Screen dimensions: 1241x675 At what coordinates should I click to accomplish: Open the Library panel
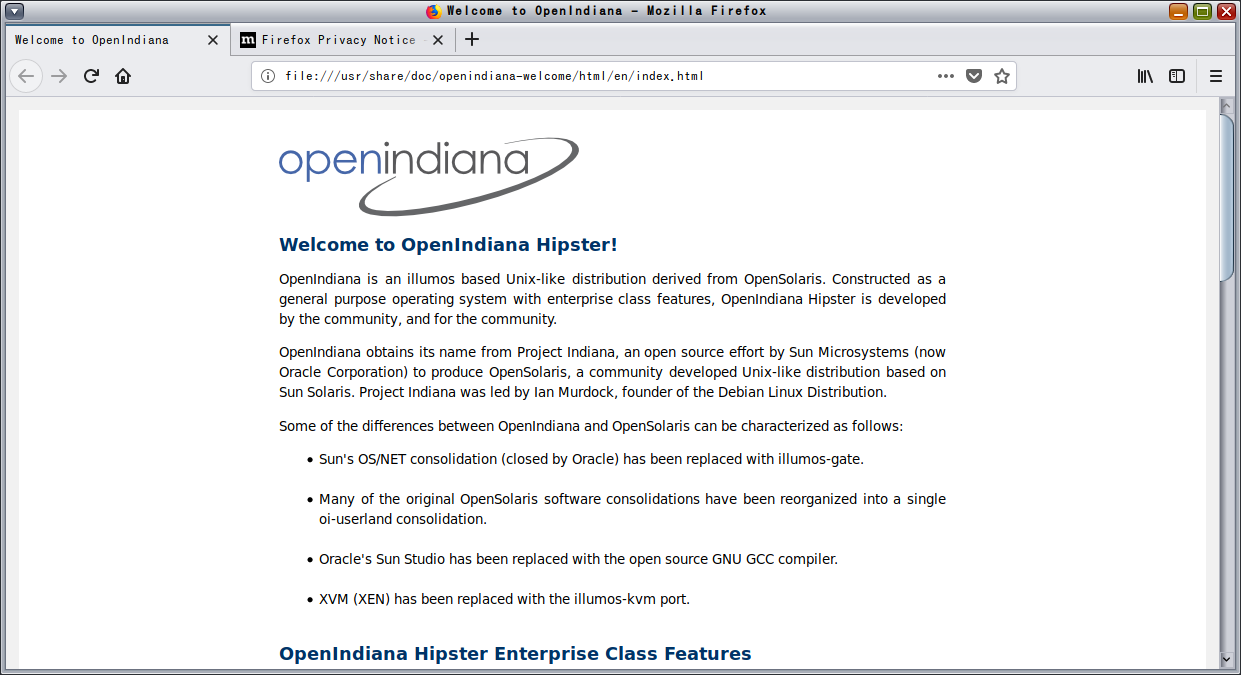click(1146, 76)
